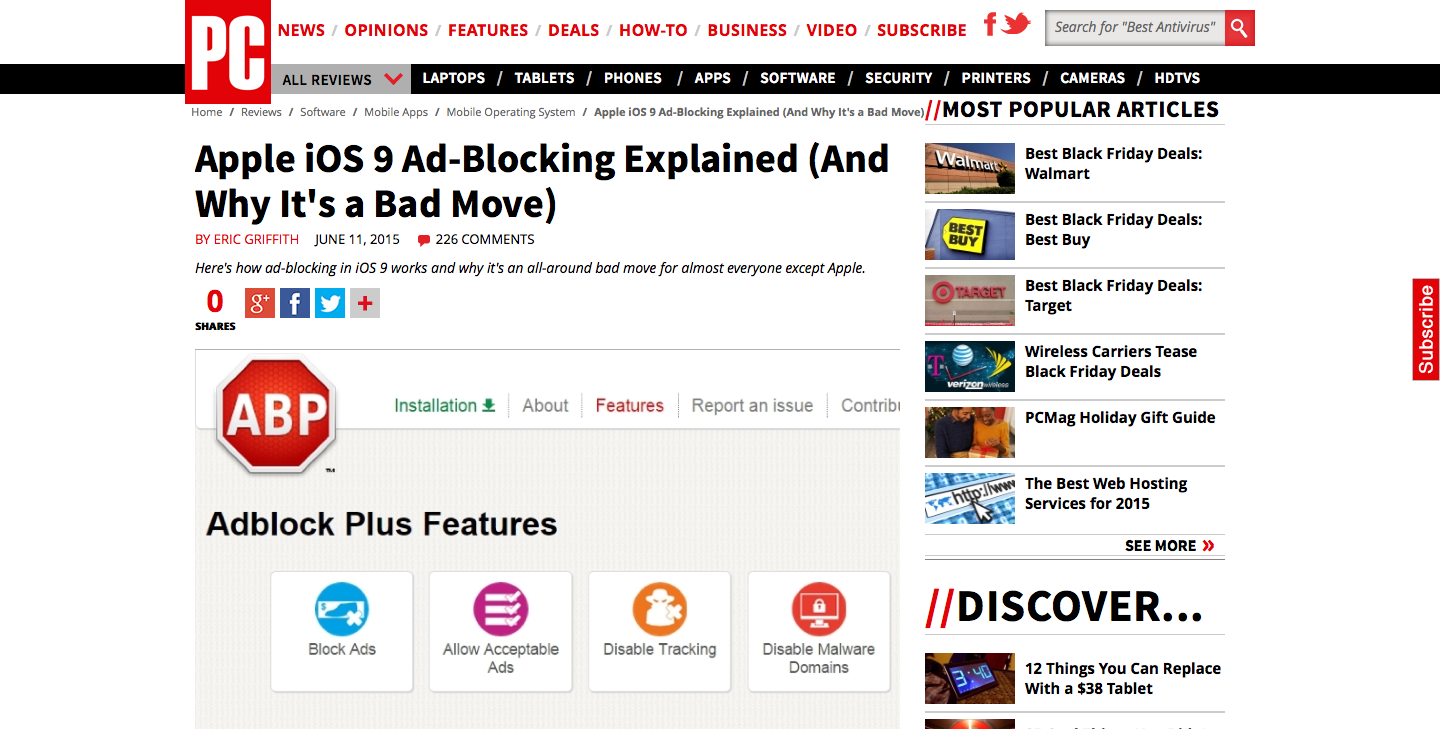Open more sharing options plus icon

(x=365, y=303)
